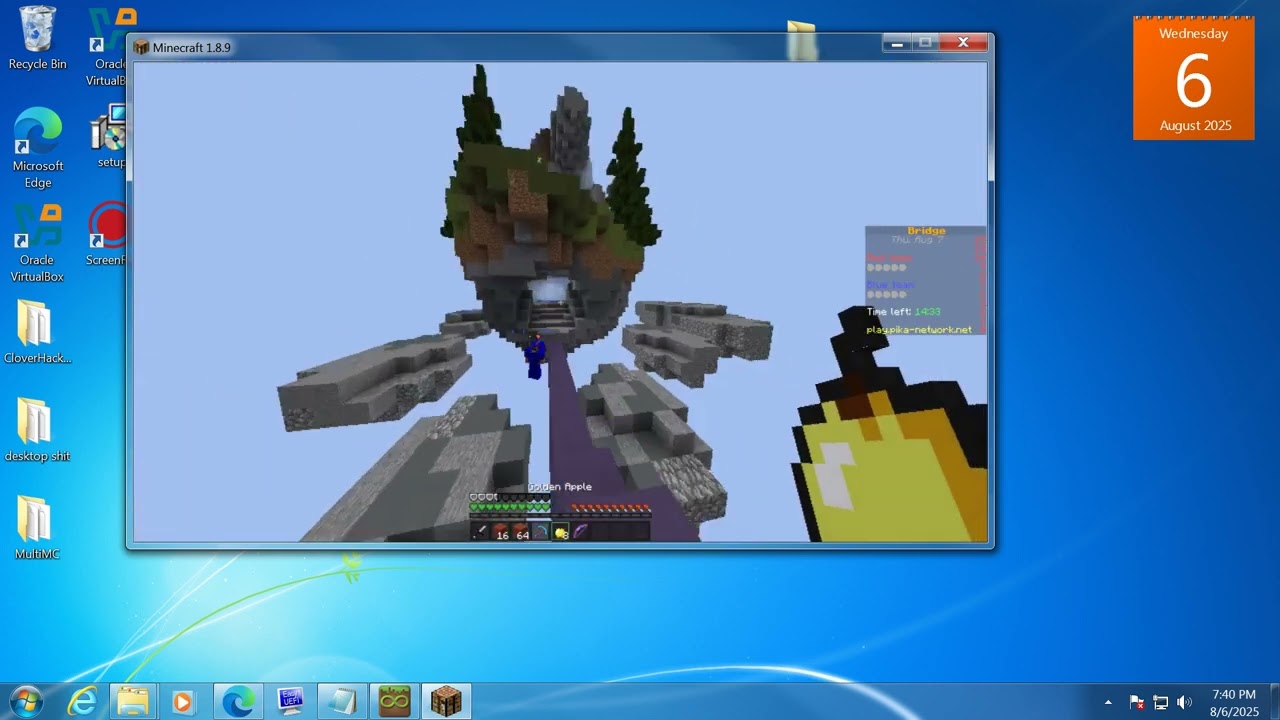
Task: Open Windows Explorer from the taskbar
Action: pos(133,702)
